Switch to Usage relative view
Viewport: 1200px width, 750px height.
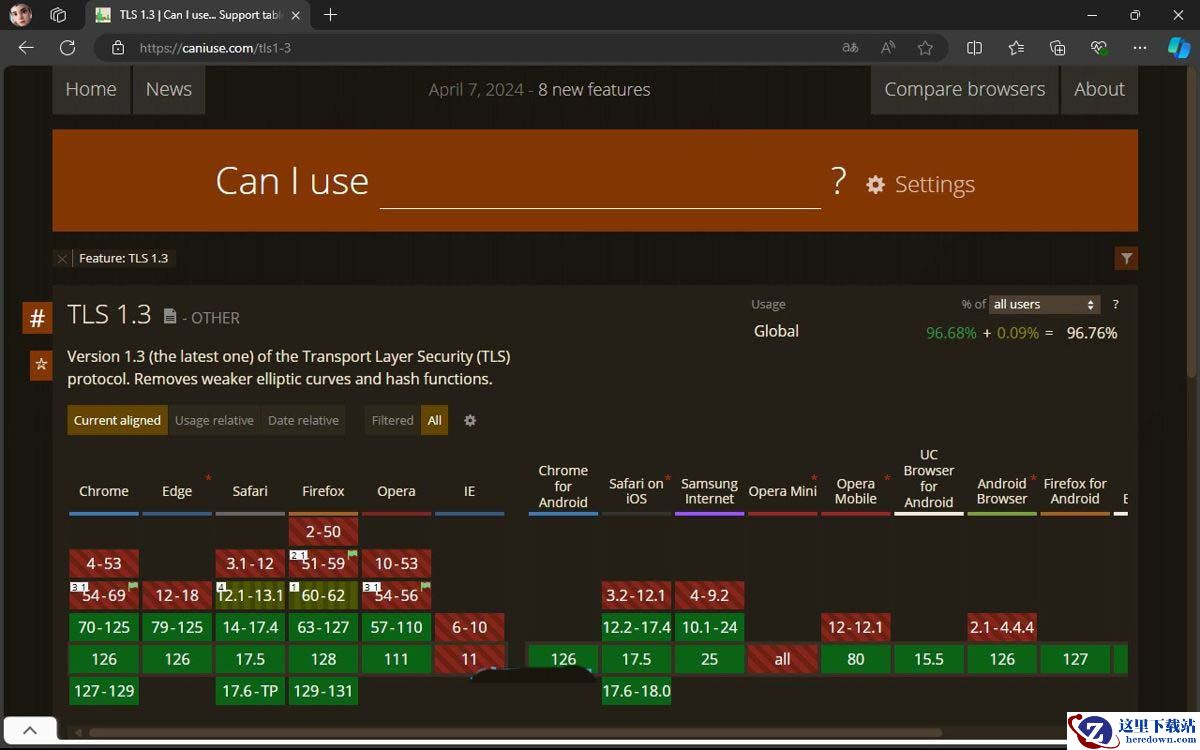[214, 420]
